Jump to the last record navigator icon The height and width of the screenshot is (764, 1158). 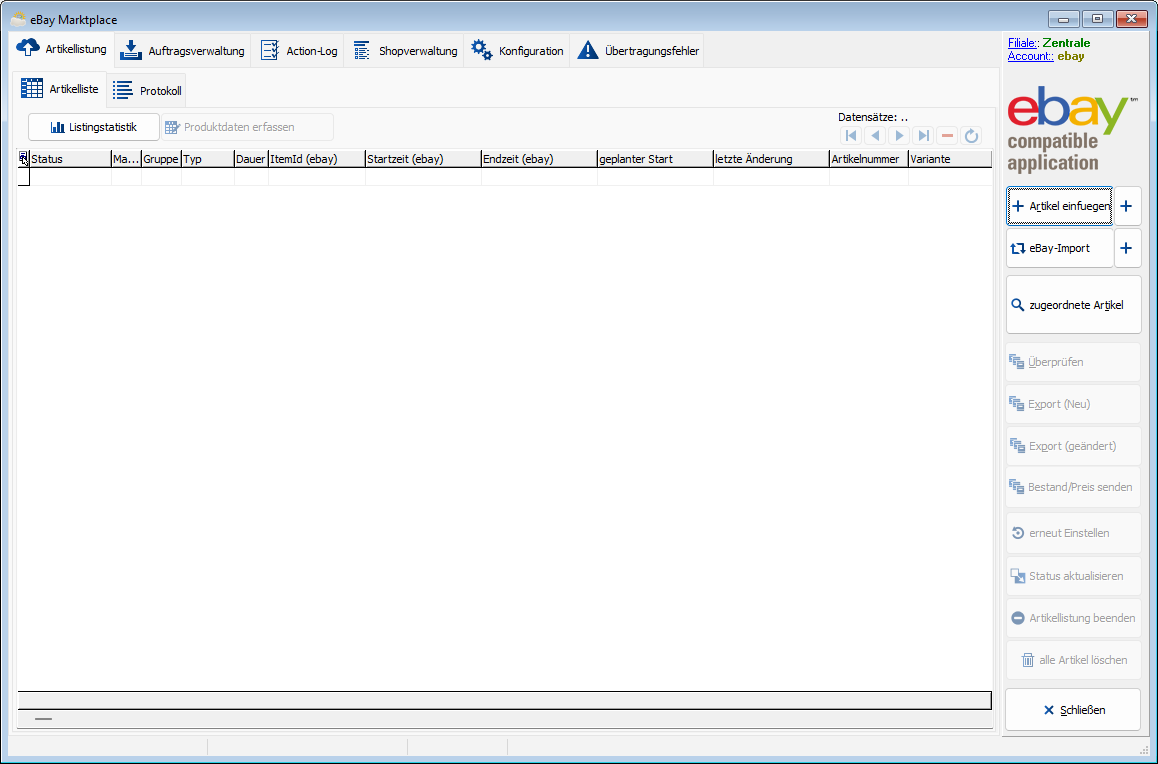923,136
